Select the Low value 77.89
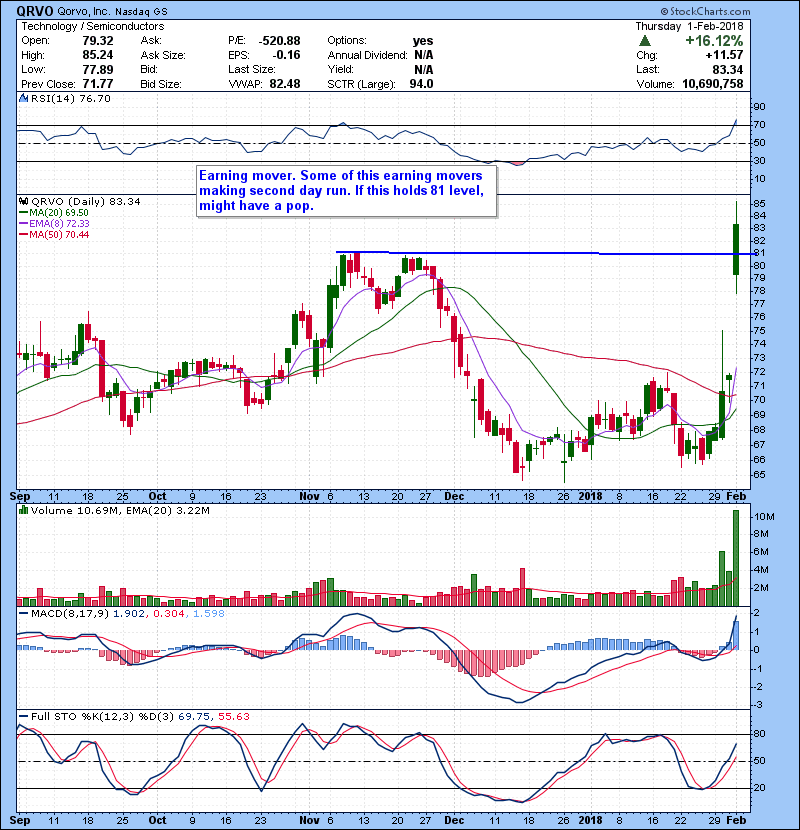 97,69
